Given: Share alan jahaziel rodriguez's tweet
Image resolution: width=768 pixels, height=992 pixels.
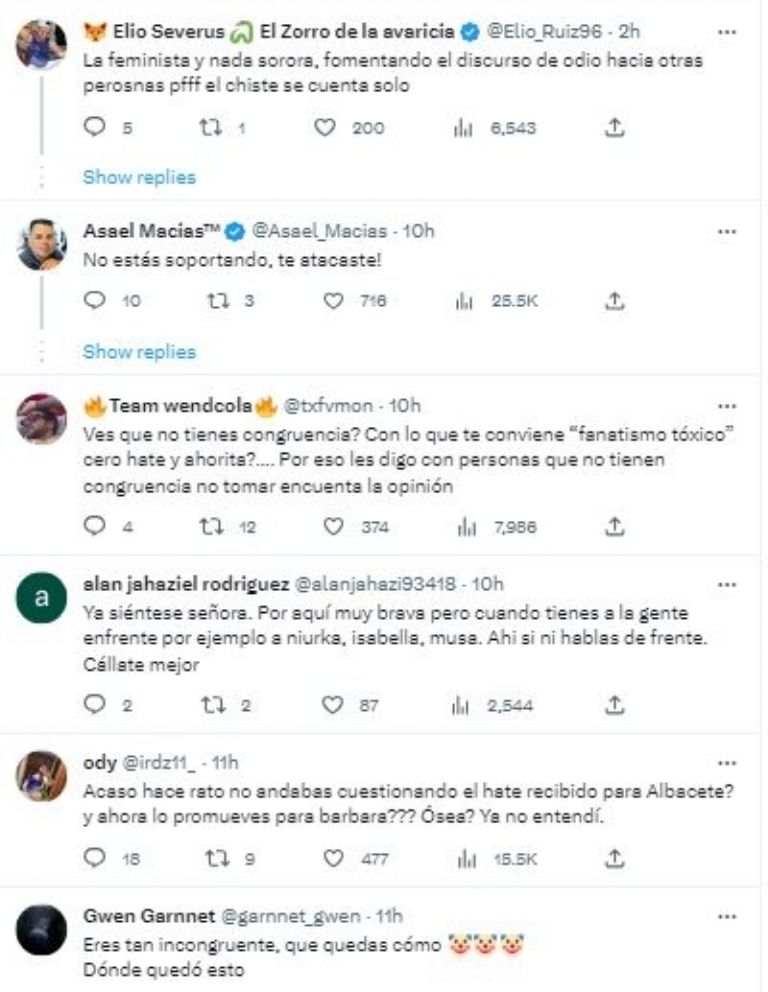Looking at the screenshot, I should pos(616,705).
